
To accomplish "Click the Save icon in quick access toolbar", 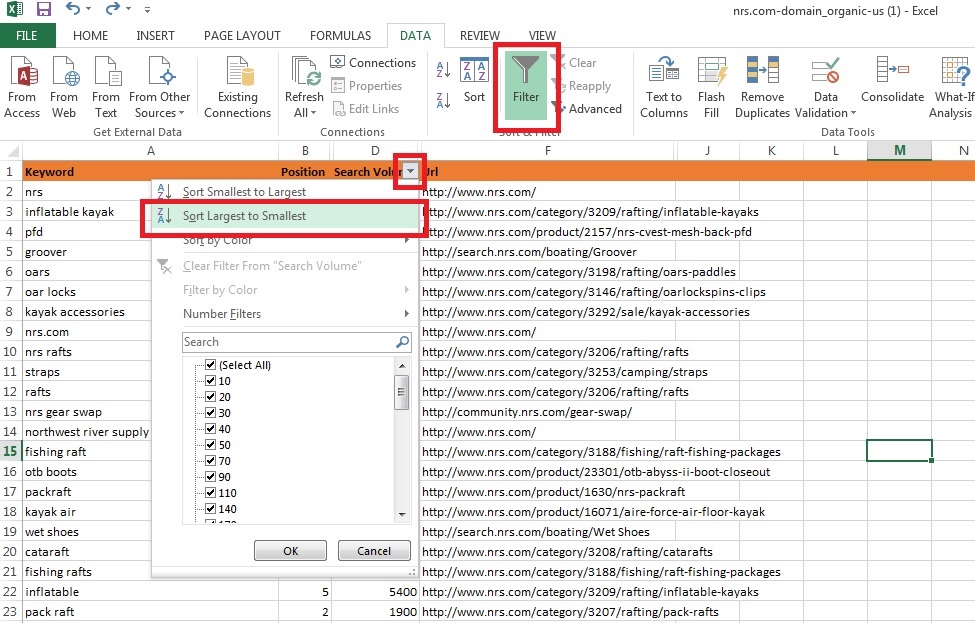I will [x=44, y=10].
